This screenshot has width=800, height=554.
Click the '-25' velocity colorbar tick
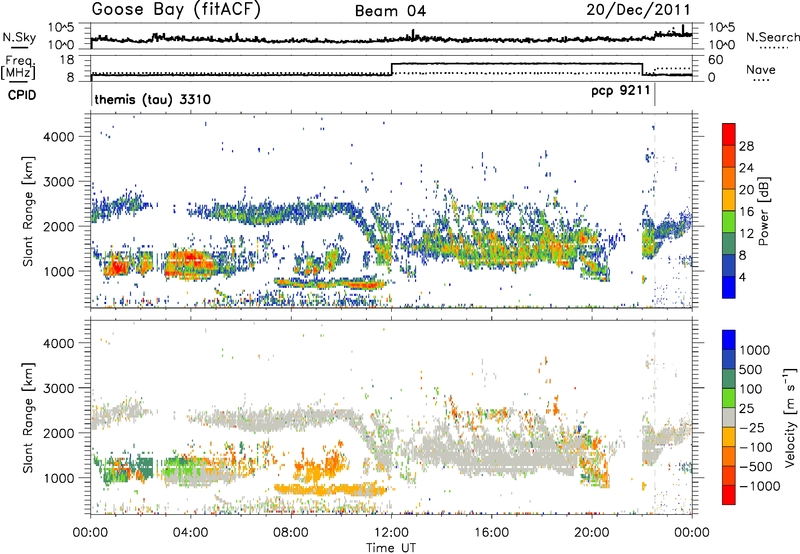point(752,427)
